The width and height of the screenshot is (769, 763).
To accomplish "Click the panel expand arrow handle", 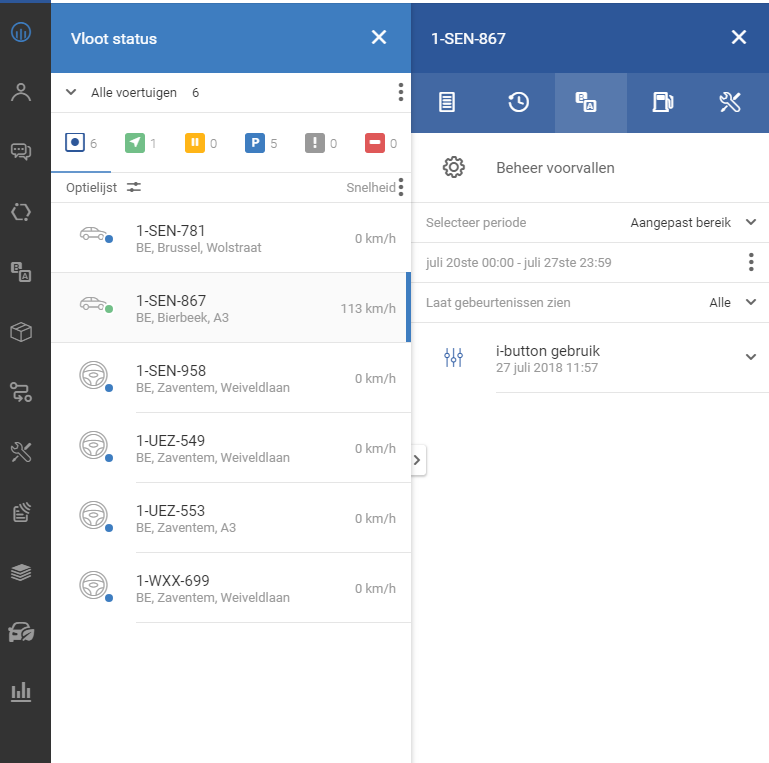I will tap(417, 460).
